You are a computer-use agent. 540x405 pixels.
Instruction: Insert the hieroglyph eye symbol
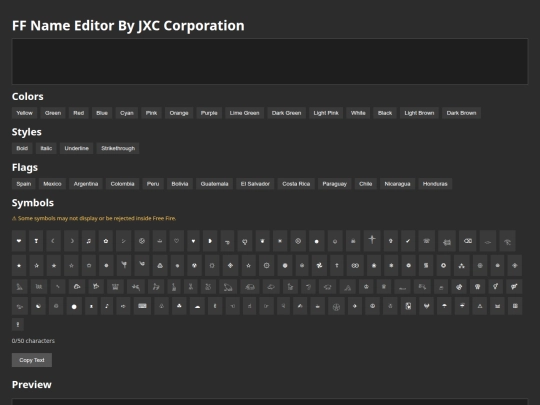(x=507, y=241)
